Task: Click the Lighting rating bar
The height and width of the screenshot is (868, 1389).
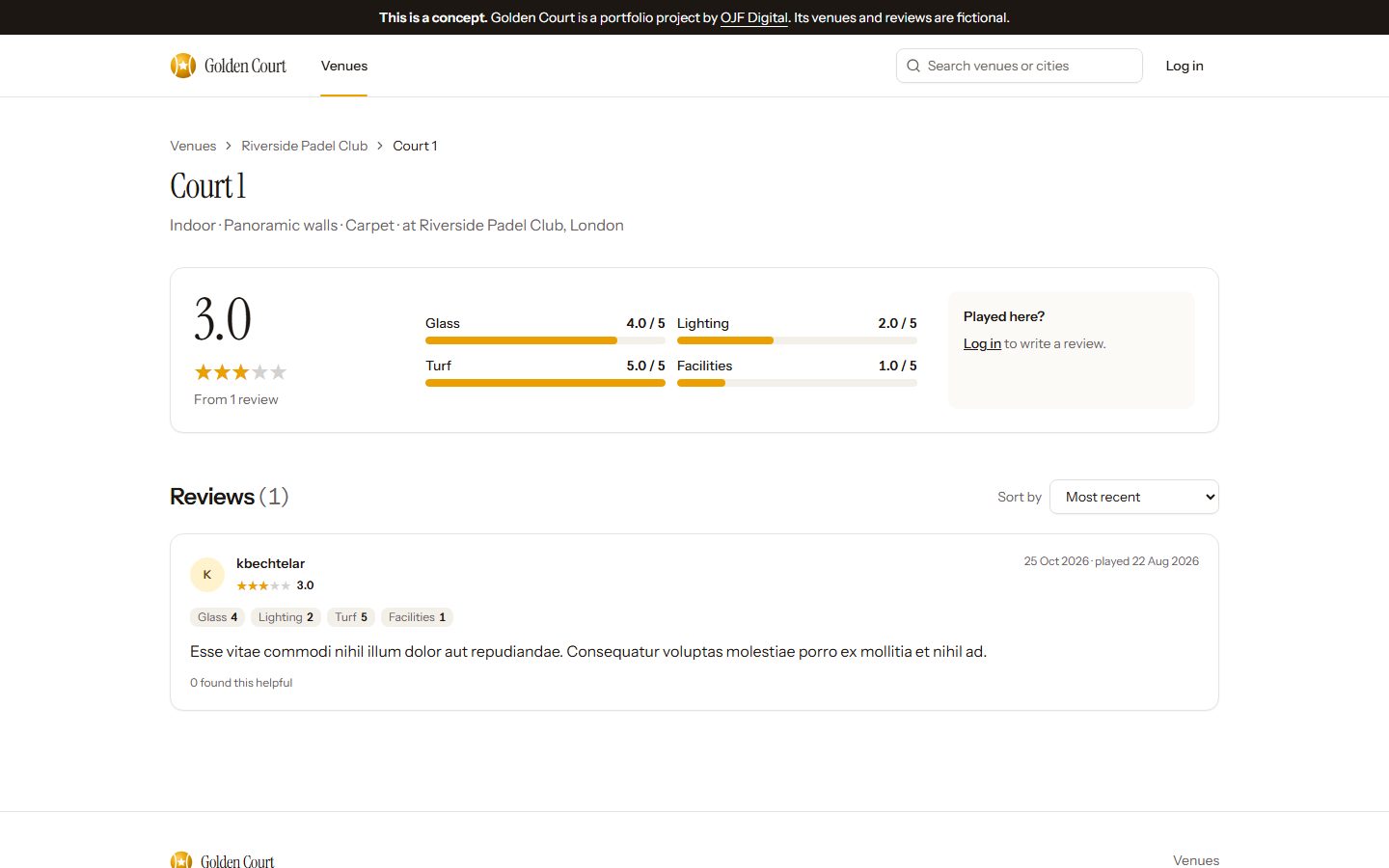Action: pos(797,340)
